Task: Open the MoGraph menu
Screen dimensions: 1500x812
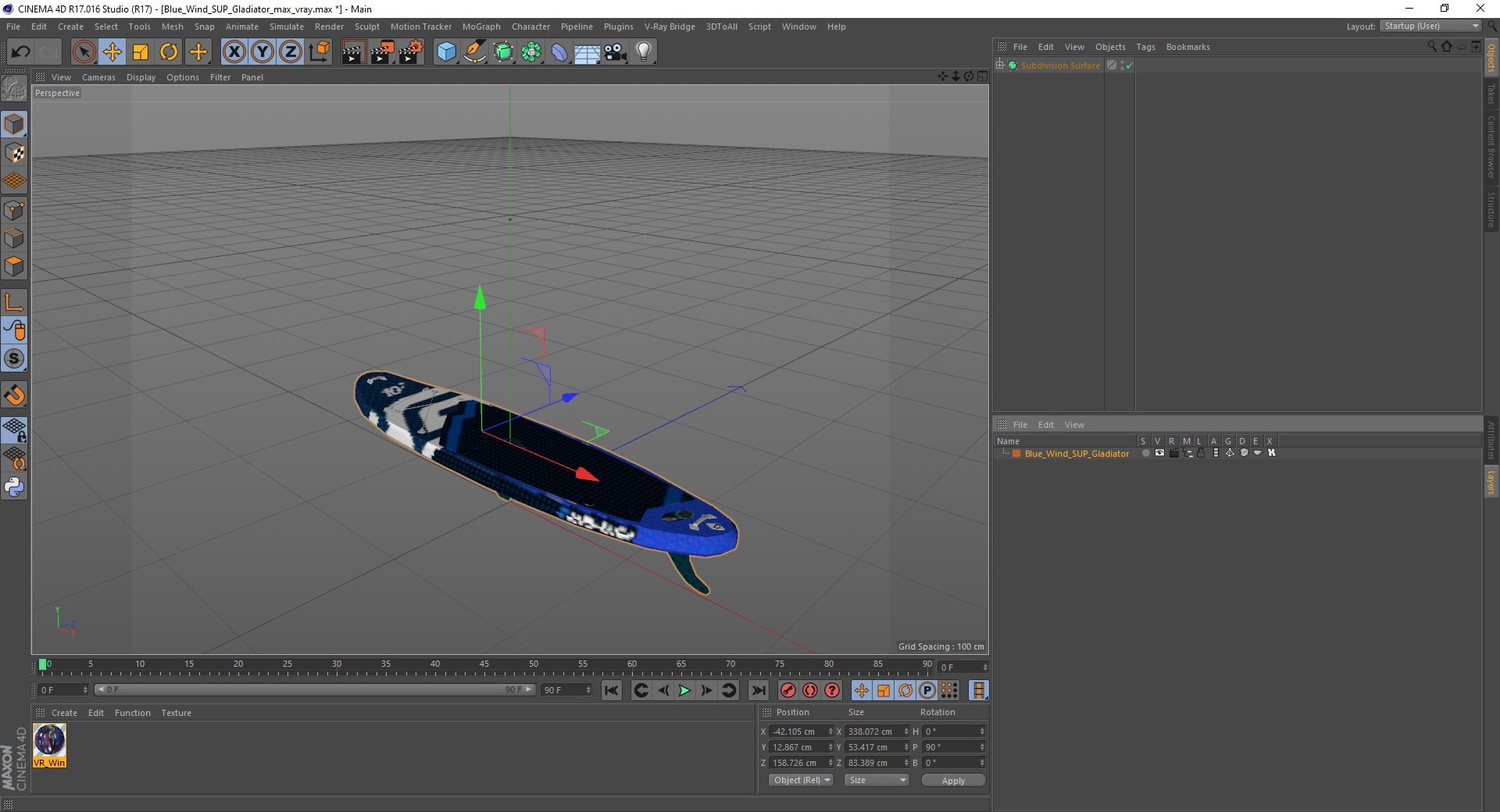Action: [481, 27]
